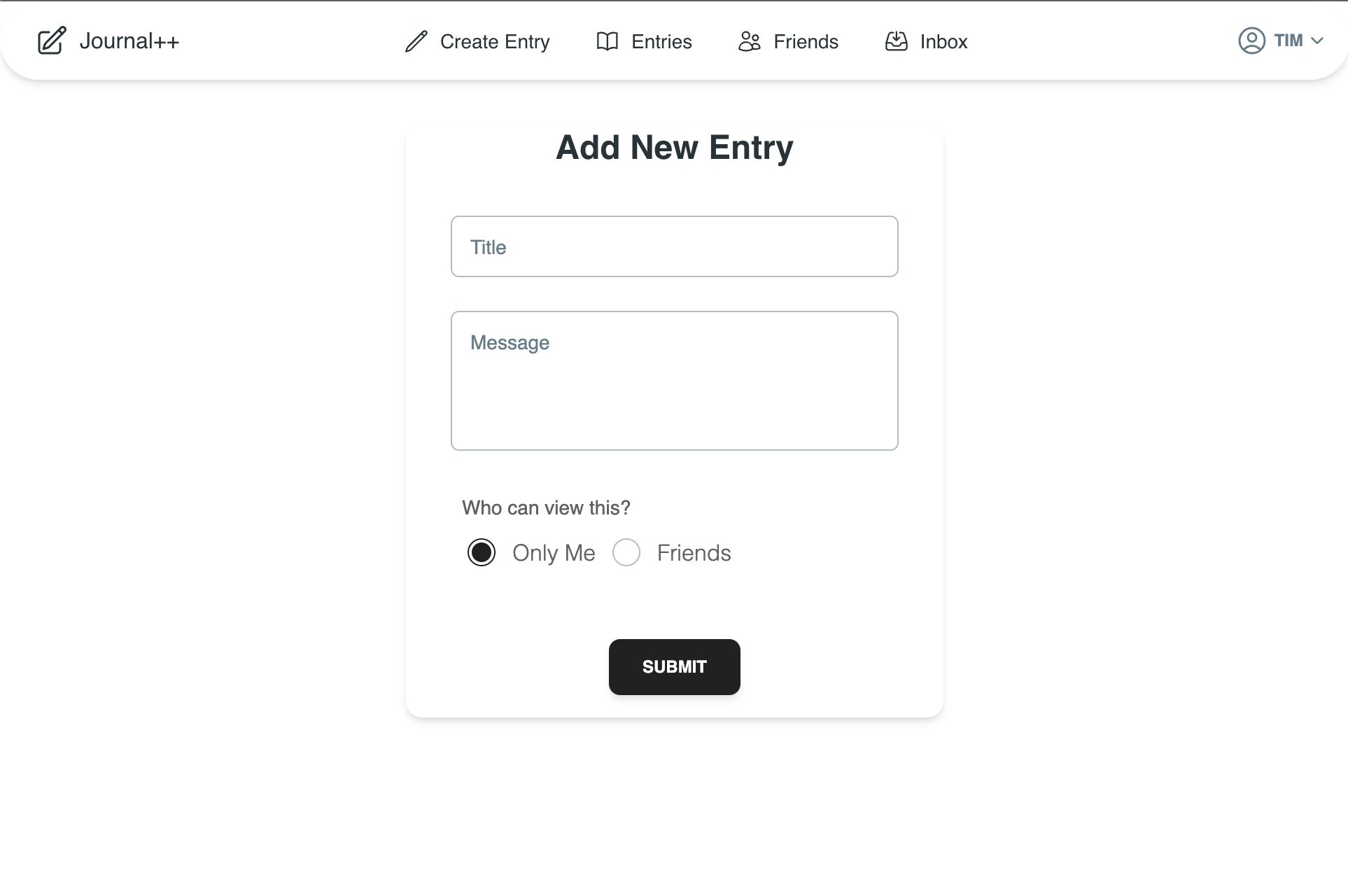Click the Journal++ pencil logo icon
The width and height of the screenshot is (1348, 896).
(50, 41)
